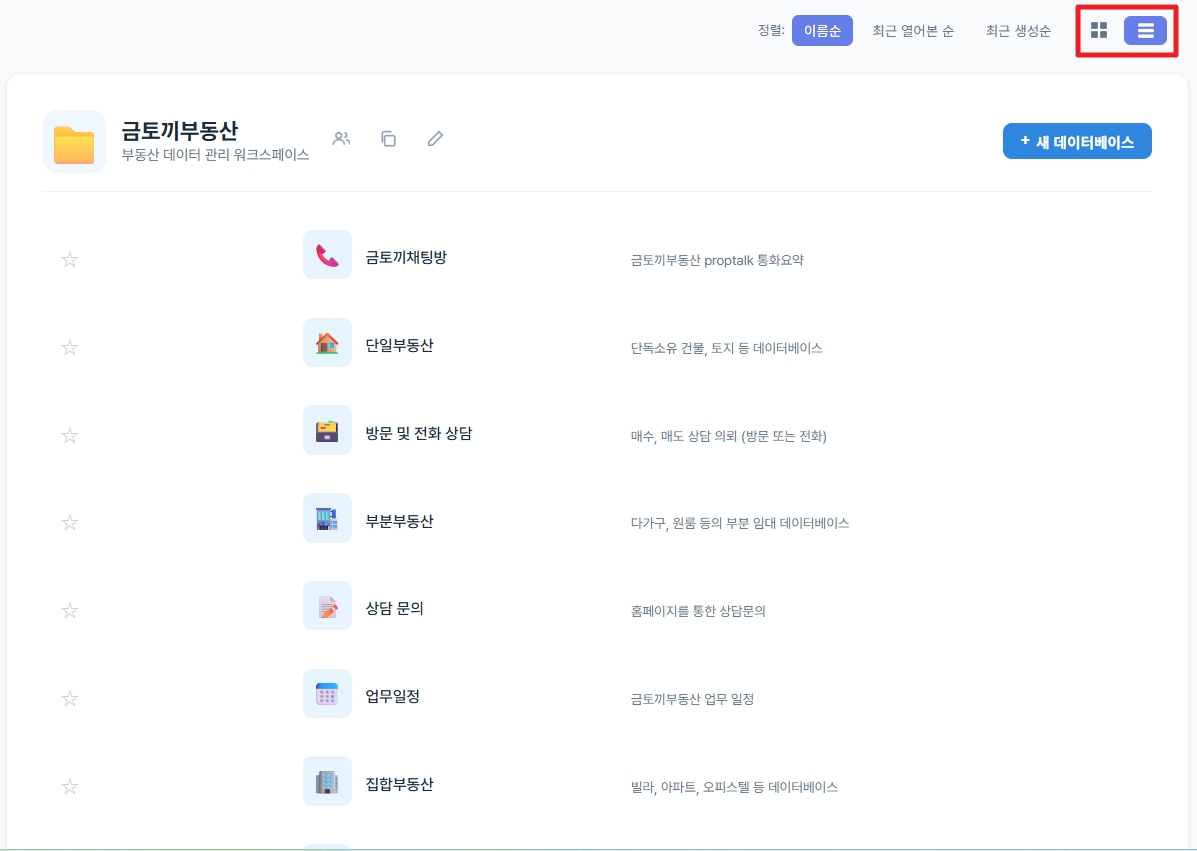Click description 빌라, 아파트, 오피스텔 등 데이터베이스
1197x851 pixels.
pos(734,787)
